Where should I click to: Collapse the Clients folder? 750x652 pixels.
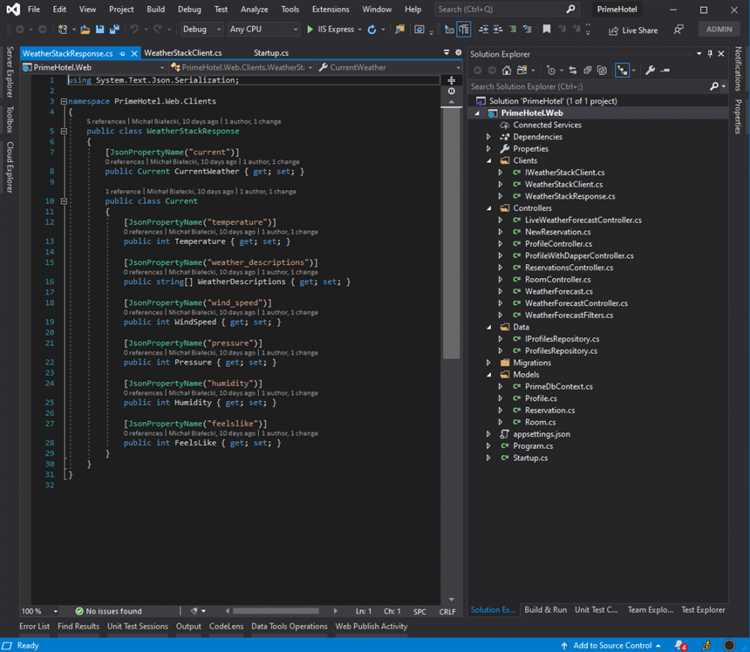pyautogui.click(x=488, y=161)
